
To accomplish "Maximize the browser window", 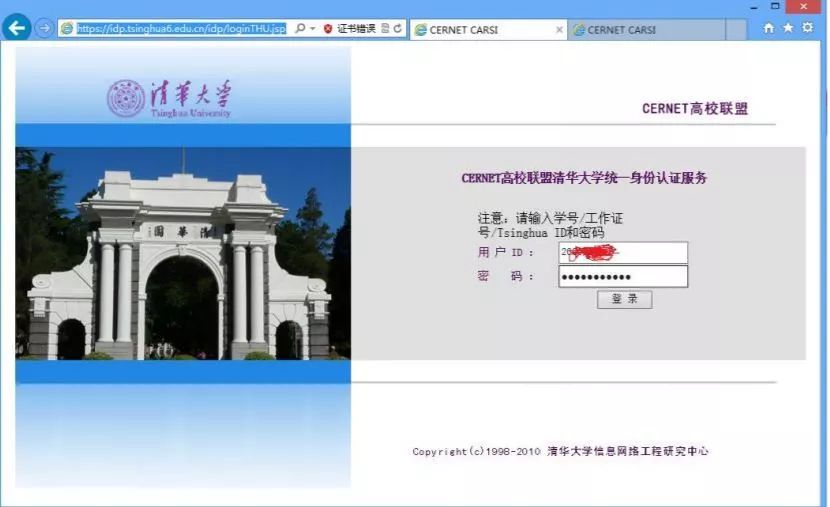I will pos(775,6).
